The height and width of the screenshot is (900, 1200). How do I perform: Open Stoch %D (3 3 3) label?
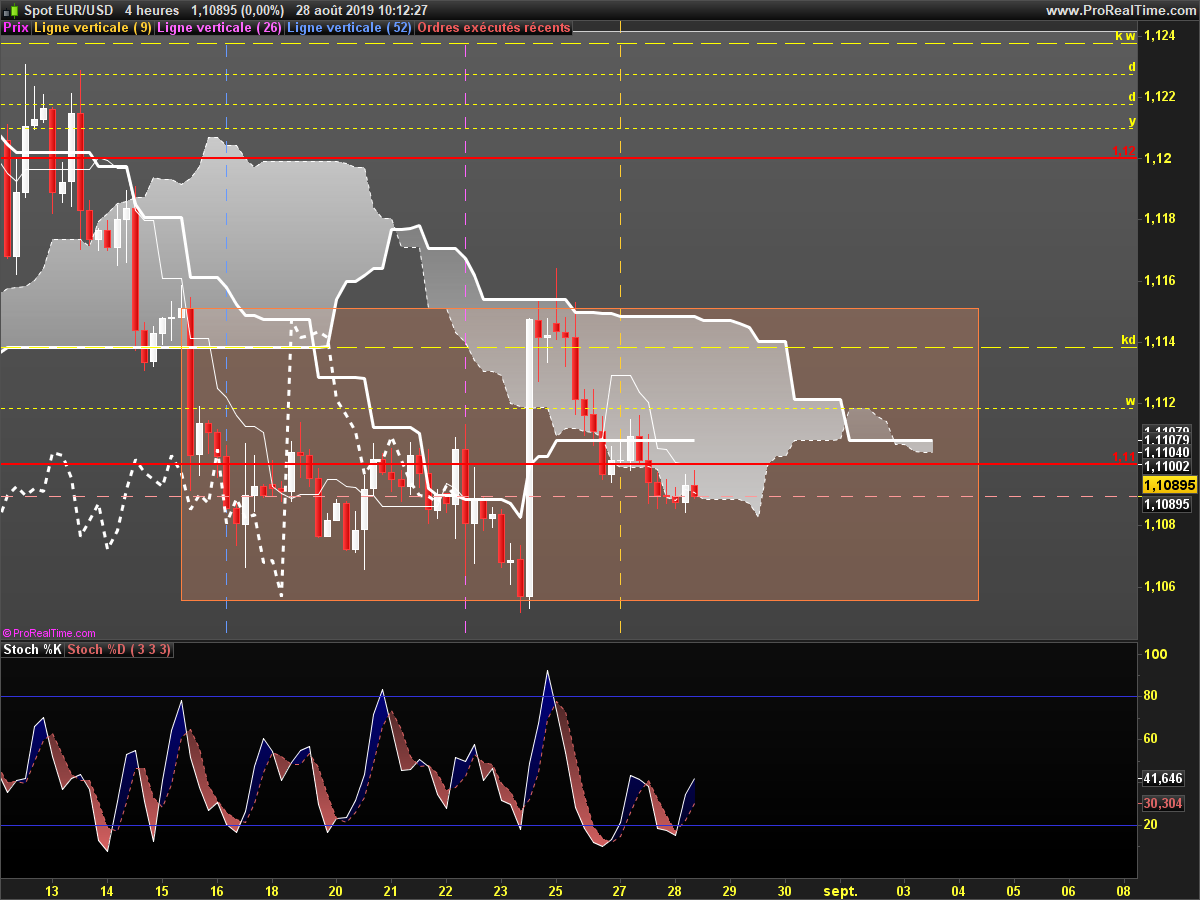click(120, 650)
